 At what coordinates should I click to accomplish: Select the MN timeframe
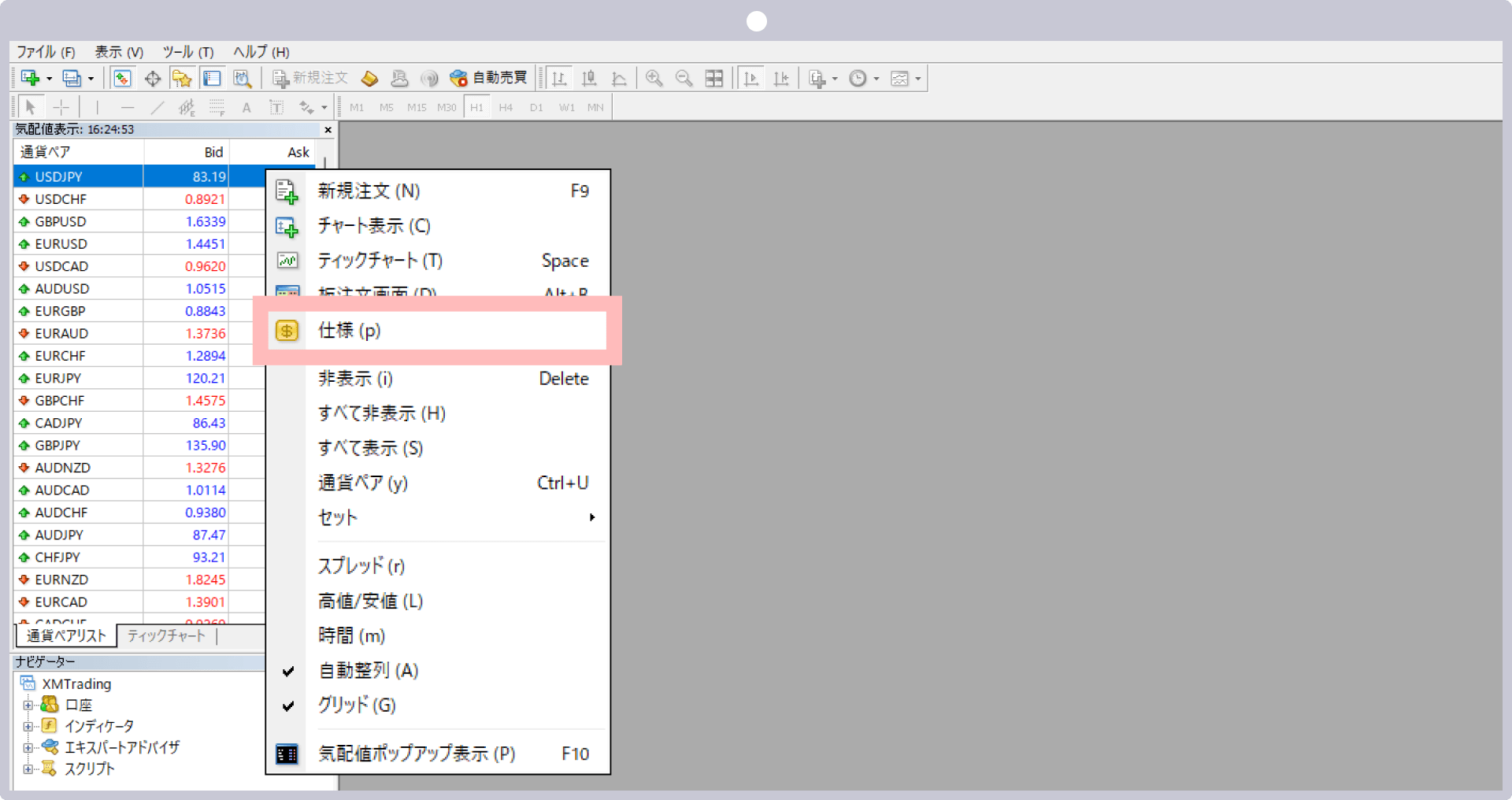(595, 107)
